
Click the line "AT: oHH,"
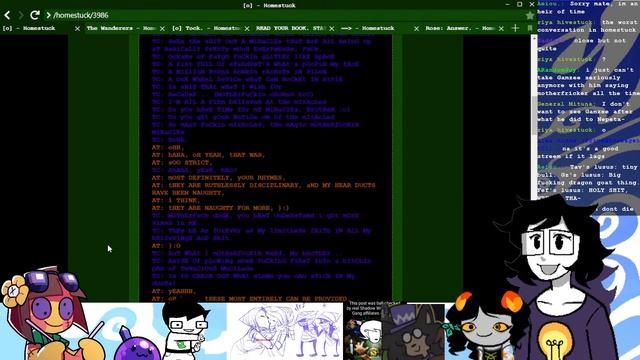point(168,147)
